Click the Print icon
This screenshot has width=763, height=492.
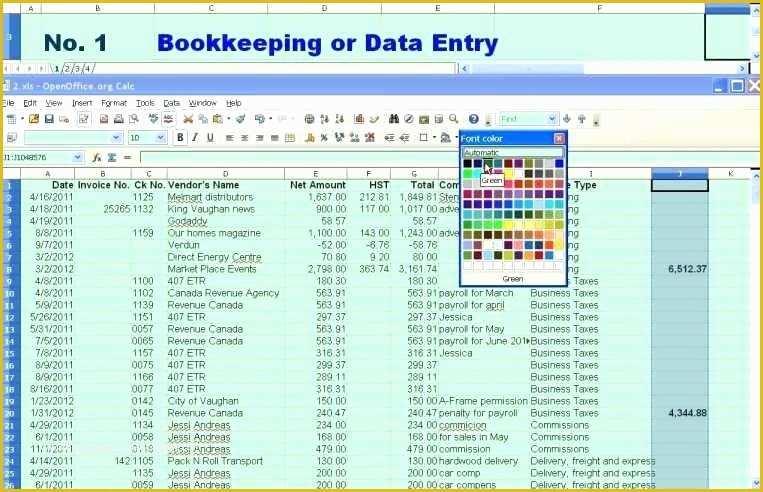pyautogui.click(x=118, y=119)
